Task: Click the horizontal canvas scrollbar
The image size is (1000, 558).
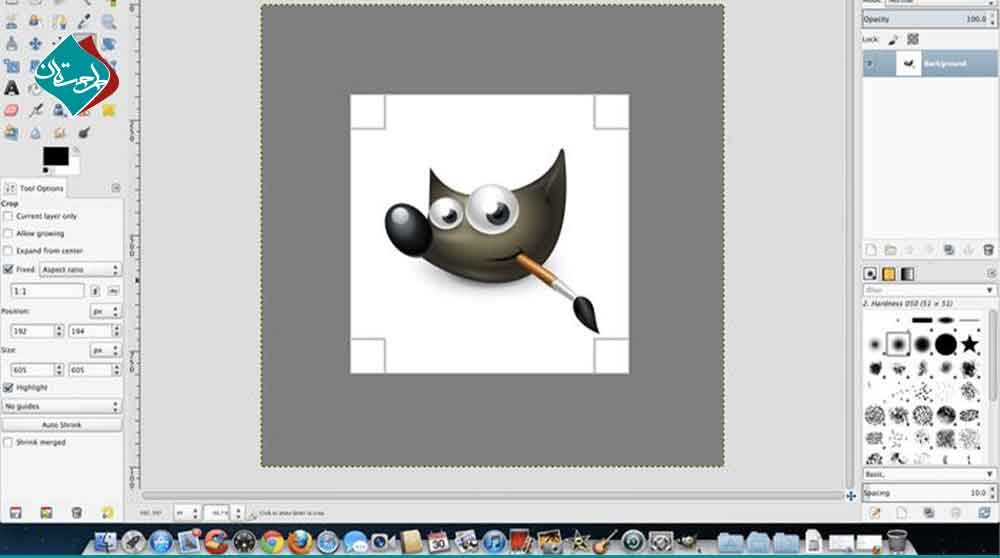Action: (492, 496)
